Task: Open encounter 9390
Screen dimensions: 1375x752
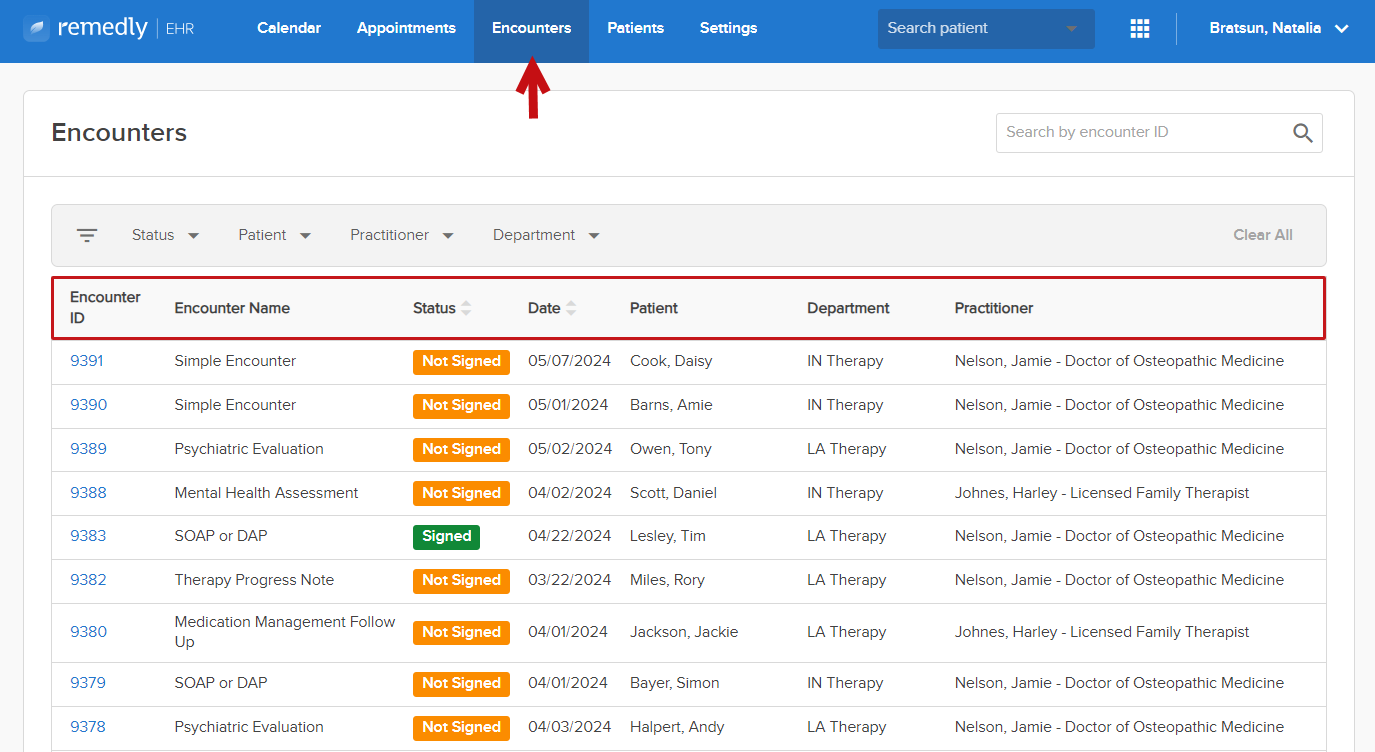Action: (88, 405)
